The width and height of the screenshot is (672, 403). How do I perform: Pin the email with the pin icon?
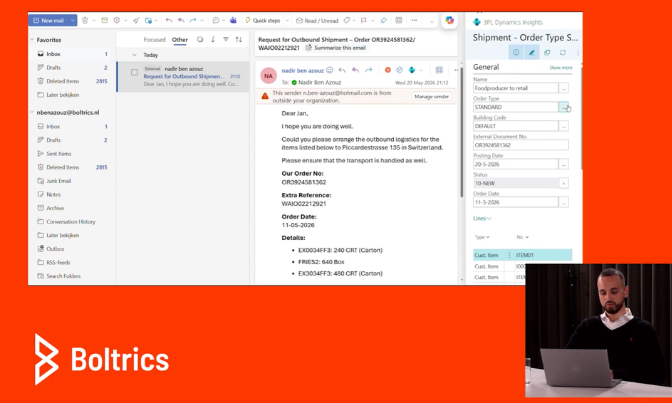click(x=384, y=20)
